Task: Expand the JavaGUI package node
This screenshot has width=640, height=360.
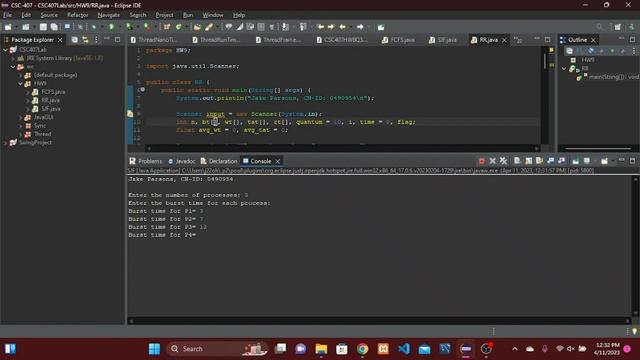Action: pos(20,117)
